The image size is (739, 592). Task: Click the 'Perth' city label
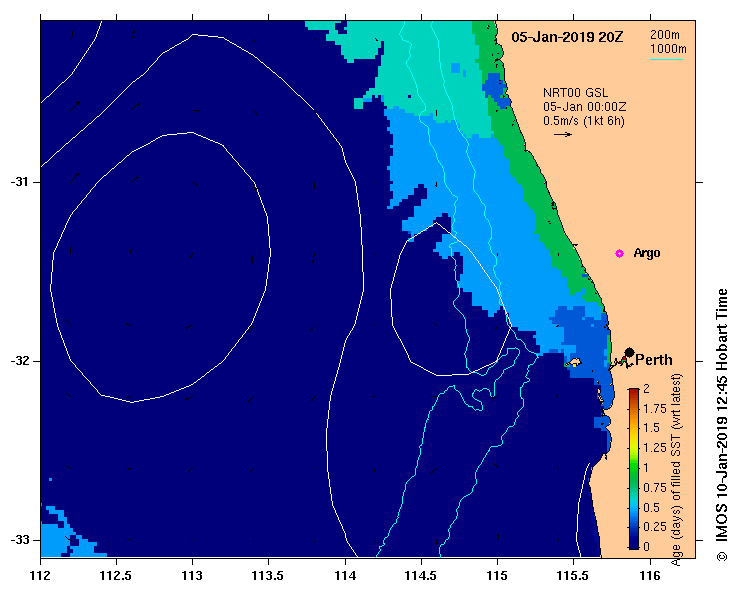(654, 360)
